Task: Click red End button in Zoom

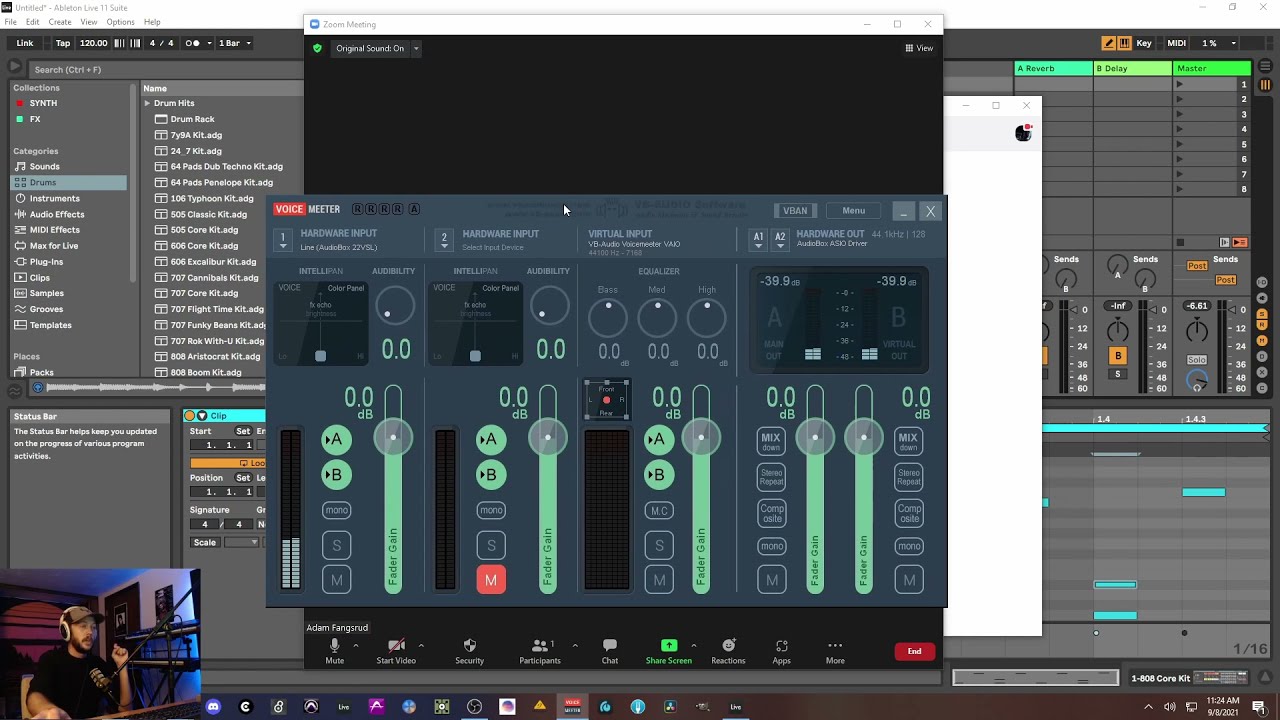Action: point(914,651)
